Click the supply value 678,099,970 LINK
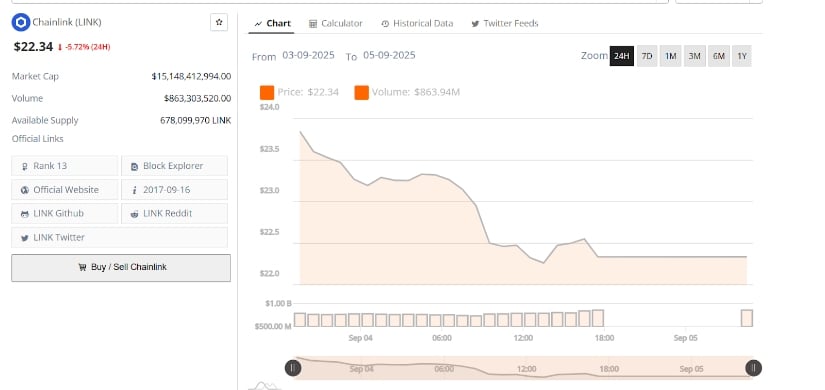The image size is (825, 390). (x=195, y=121)
